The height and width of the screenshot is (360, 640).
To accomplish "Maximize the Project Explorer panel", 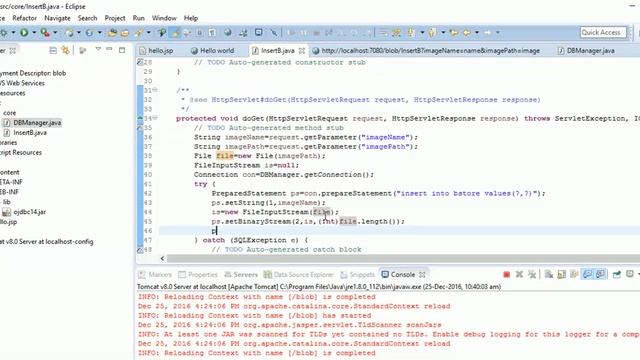I will pyautogui.click(x=122, y=50).
